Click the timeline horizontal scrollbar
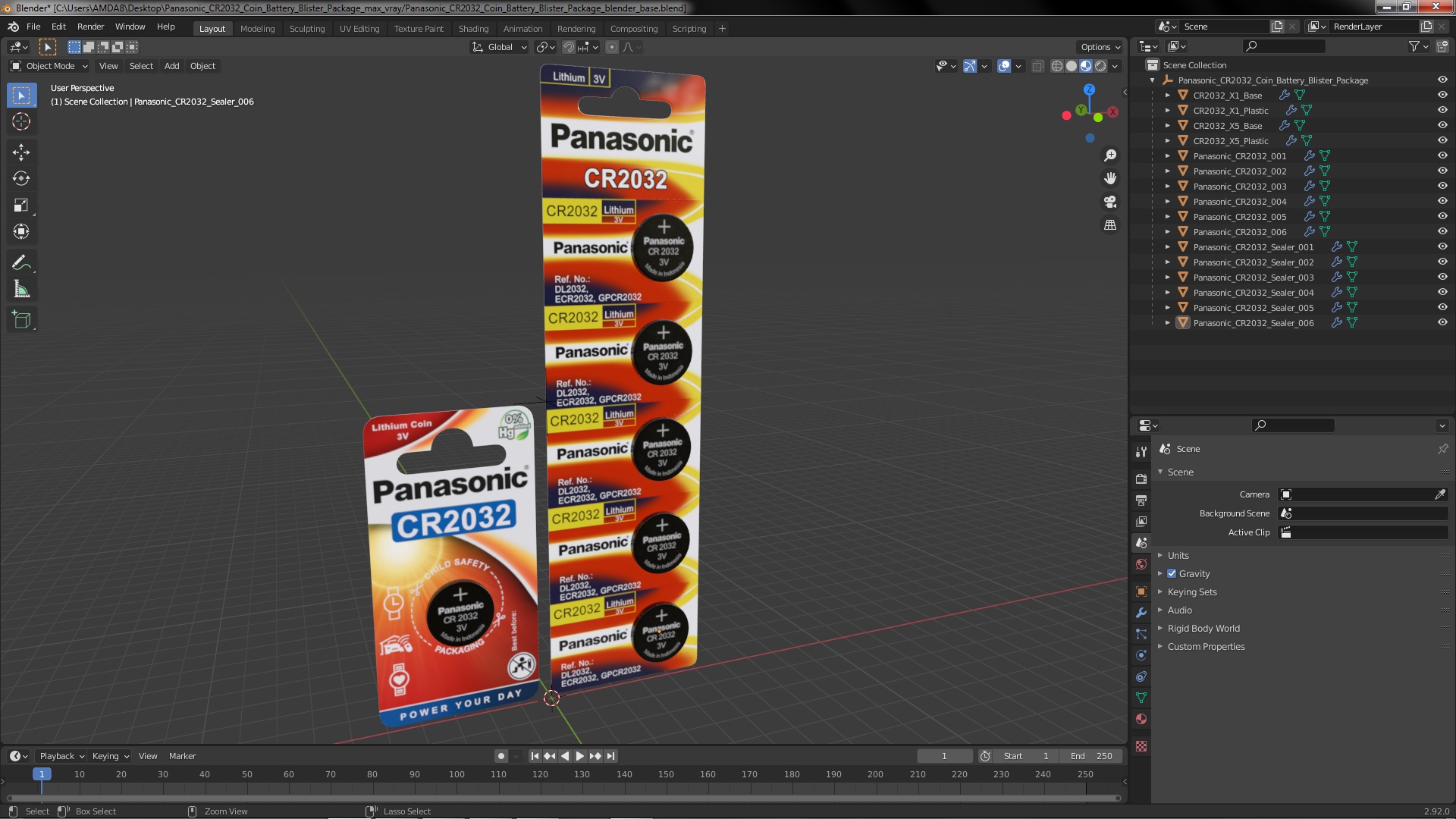 coord(563,798)
